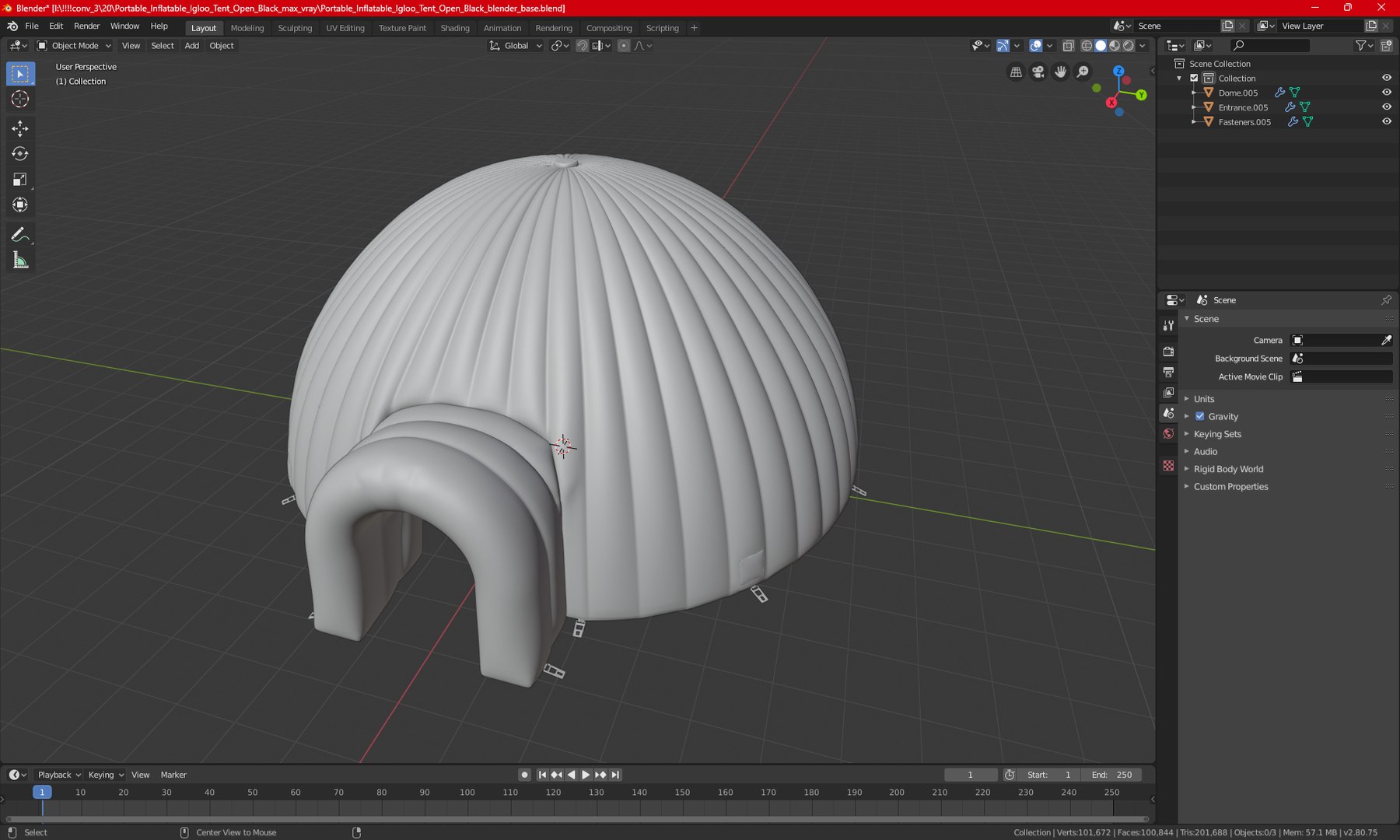Open the Render menu

click(86, 26)
